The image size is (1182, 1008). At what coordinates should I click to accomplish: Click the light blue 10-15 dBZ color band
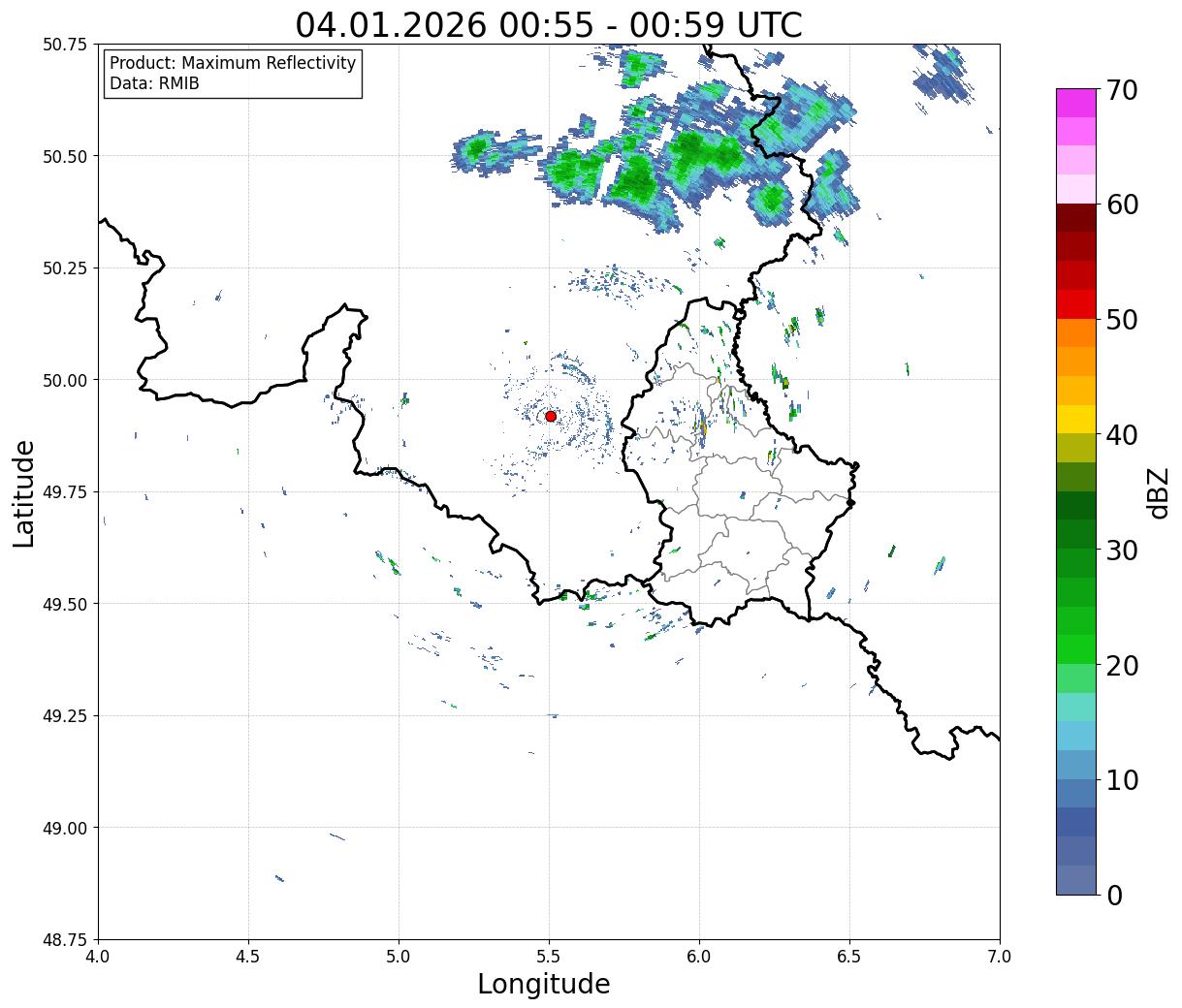click(1076, 736)
